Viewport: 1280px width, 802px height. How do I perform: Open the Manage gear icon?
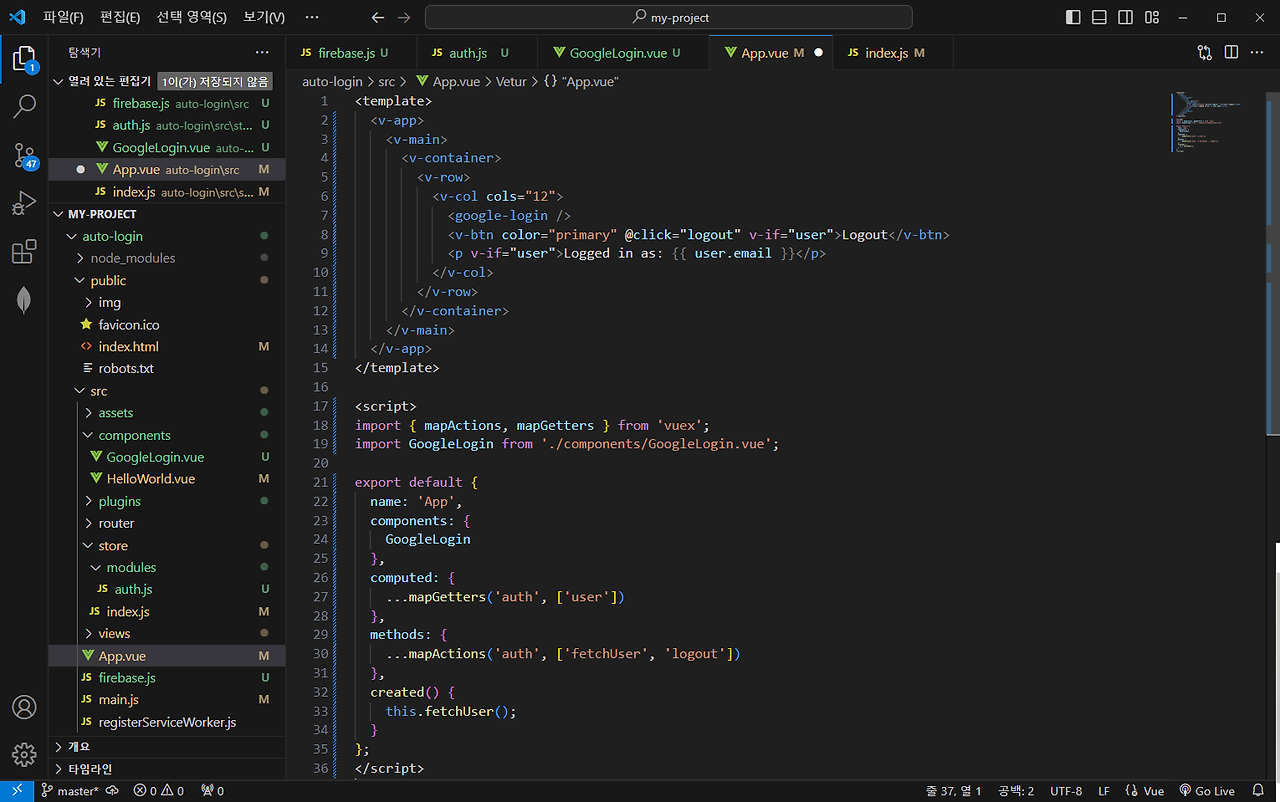click(x=24, y=755)
